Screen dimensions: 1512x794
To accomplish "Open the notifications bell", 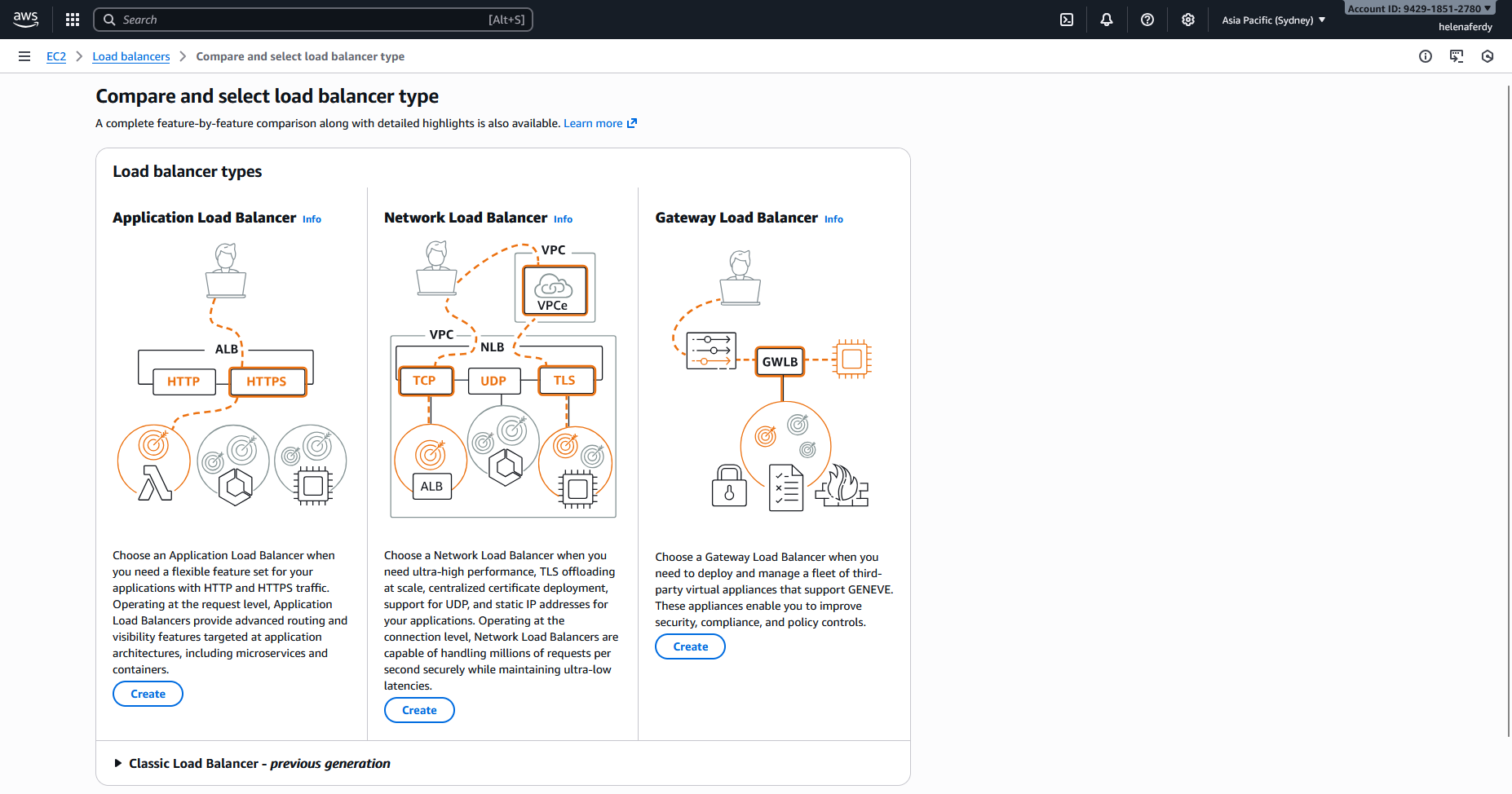I will pyautogui.click(x=1106, y=20).
